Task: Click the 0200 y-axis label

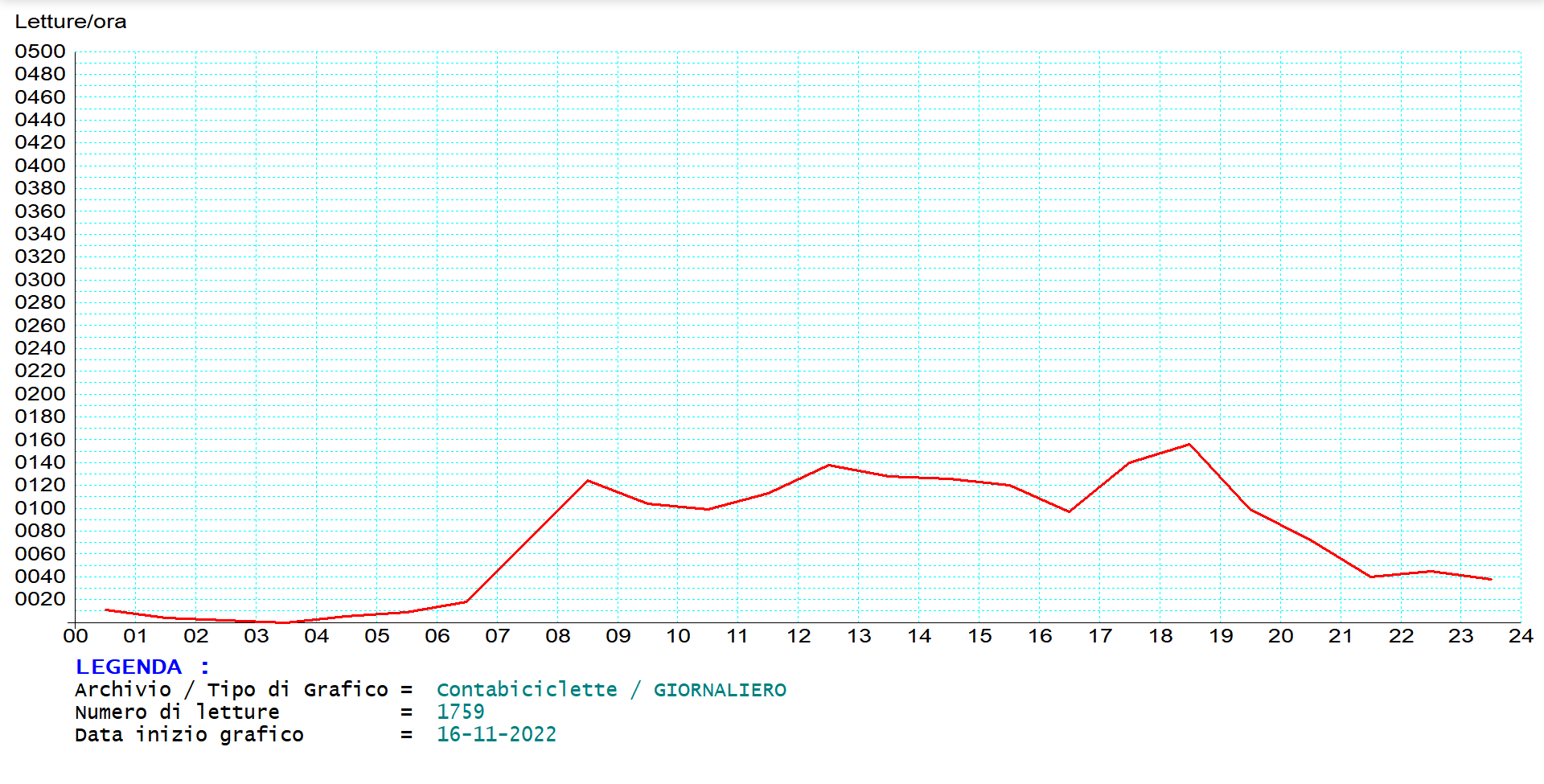Action: (40, 394)
